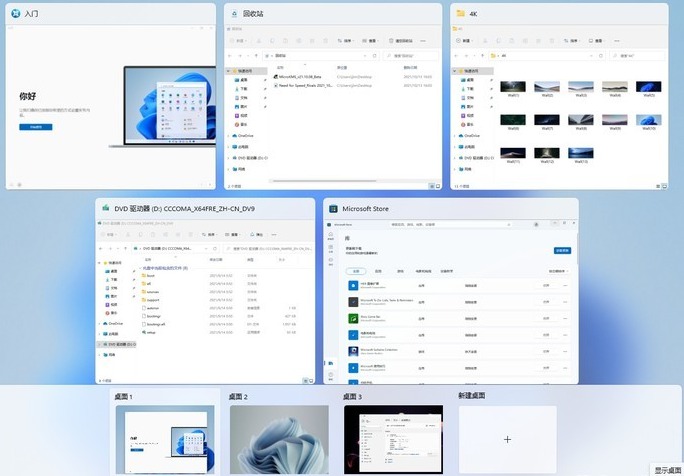
Task: Click the horizontal scrollbar in the 回收站 window
Action: click(325, 181)
